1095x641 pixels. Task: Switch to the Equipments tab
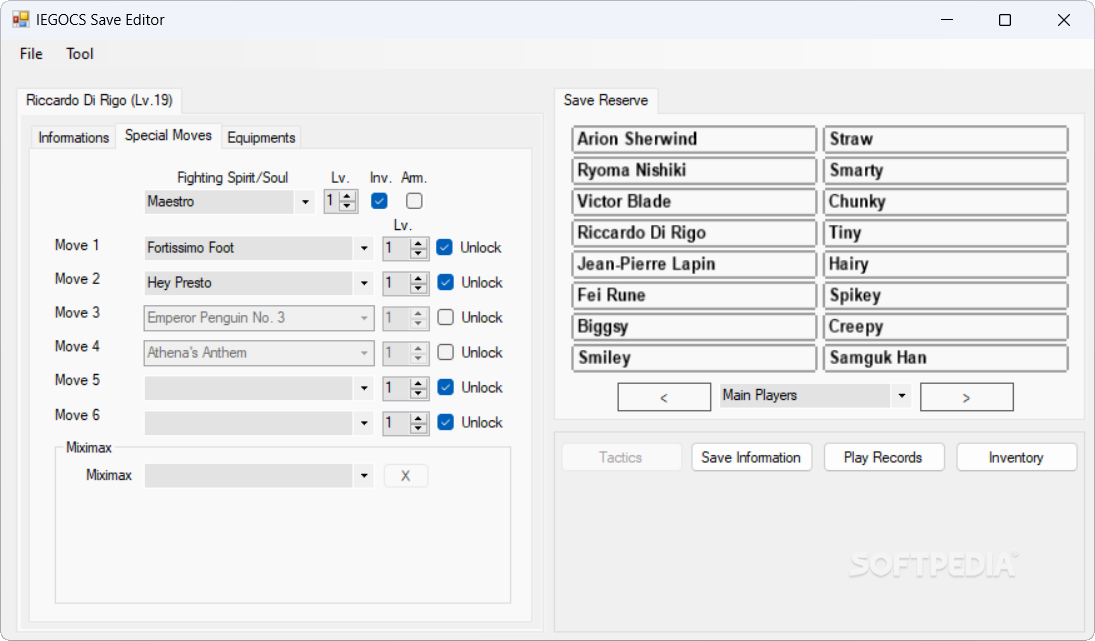pyautogui.click(x=261, y=138)
